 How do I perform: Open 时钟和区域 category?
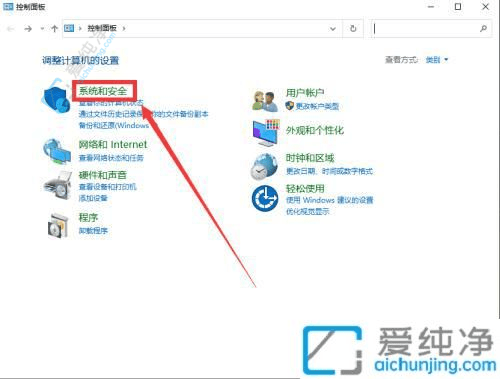click(310, 158)
